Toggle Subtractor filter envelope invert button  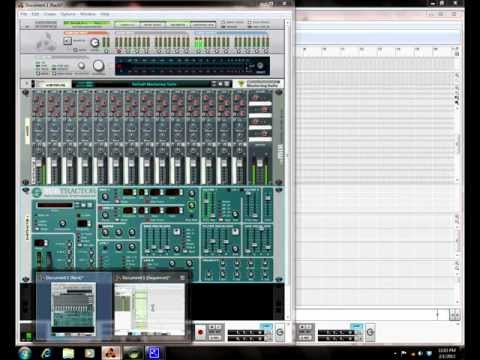coord(236,231)
